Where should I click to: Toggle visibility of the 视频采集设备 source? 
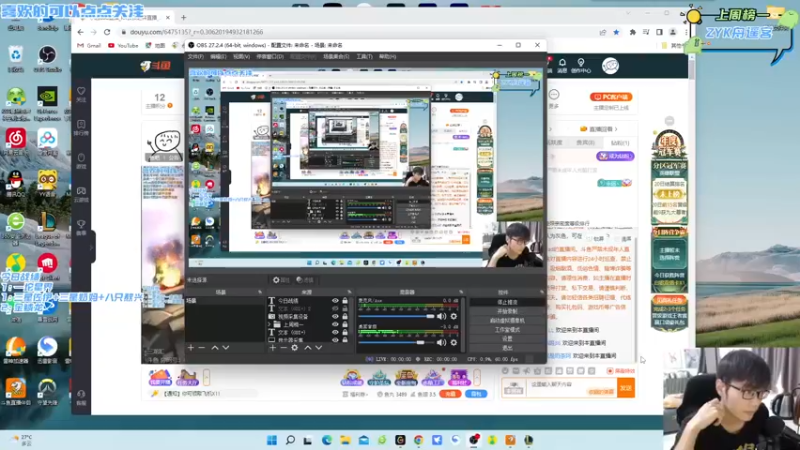pos(335,316)
